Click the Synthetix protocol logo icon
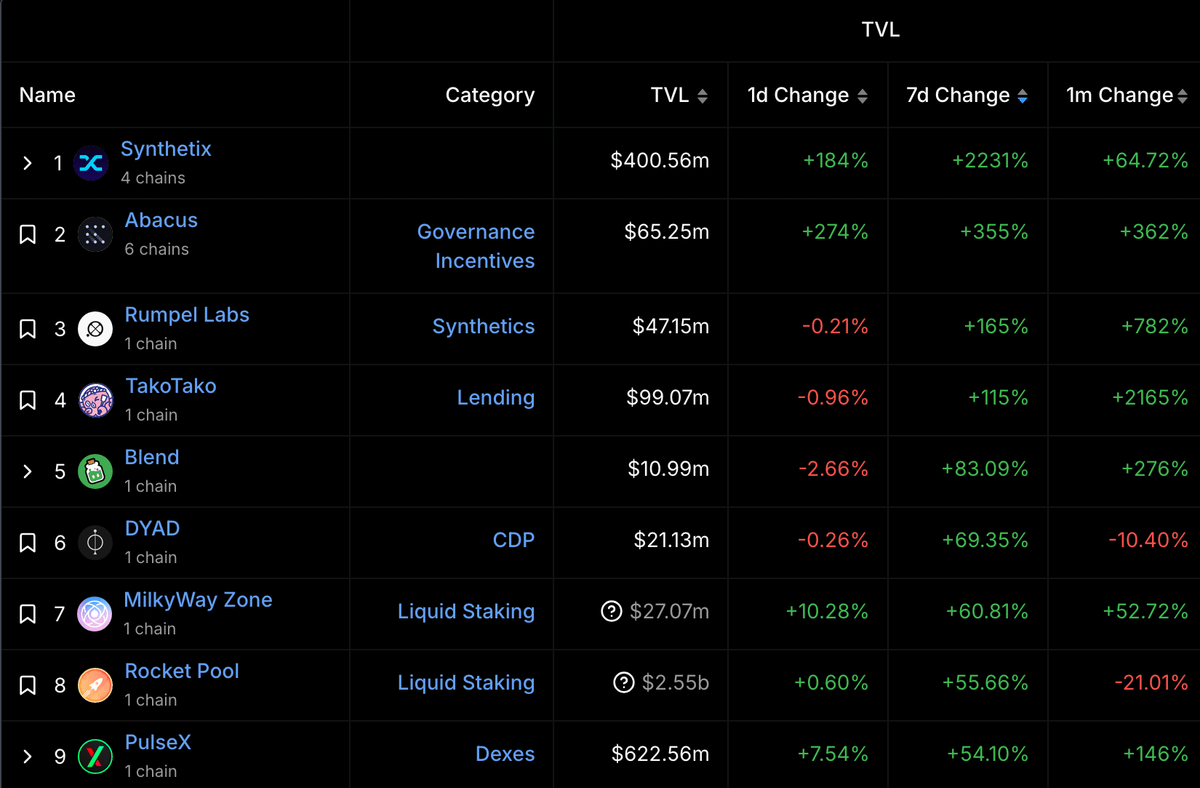This screenshot has height=788, width=1200. click(90, 163)
